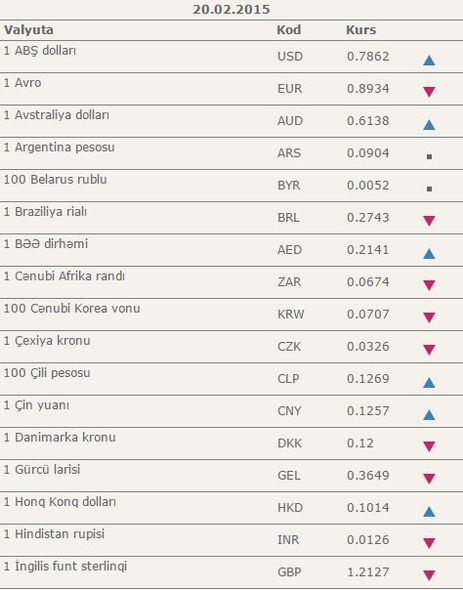This screenshot has width=463, height=590.
Task: Click the Kod column header
Action: [289, 30]
